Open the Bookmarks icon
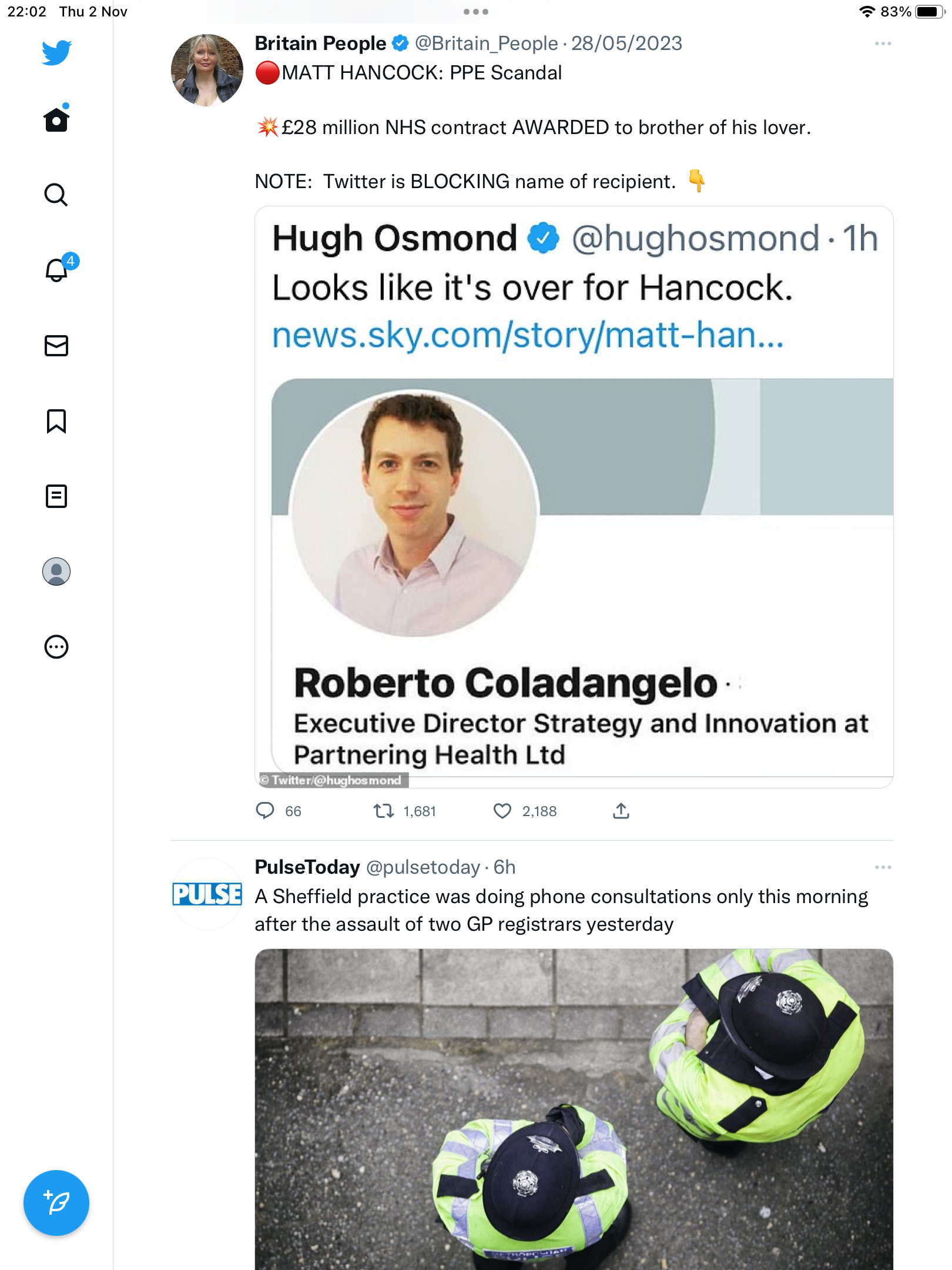The width and height of the screenshot is (952, 1270). point(56,421)
